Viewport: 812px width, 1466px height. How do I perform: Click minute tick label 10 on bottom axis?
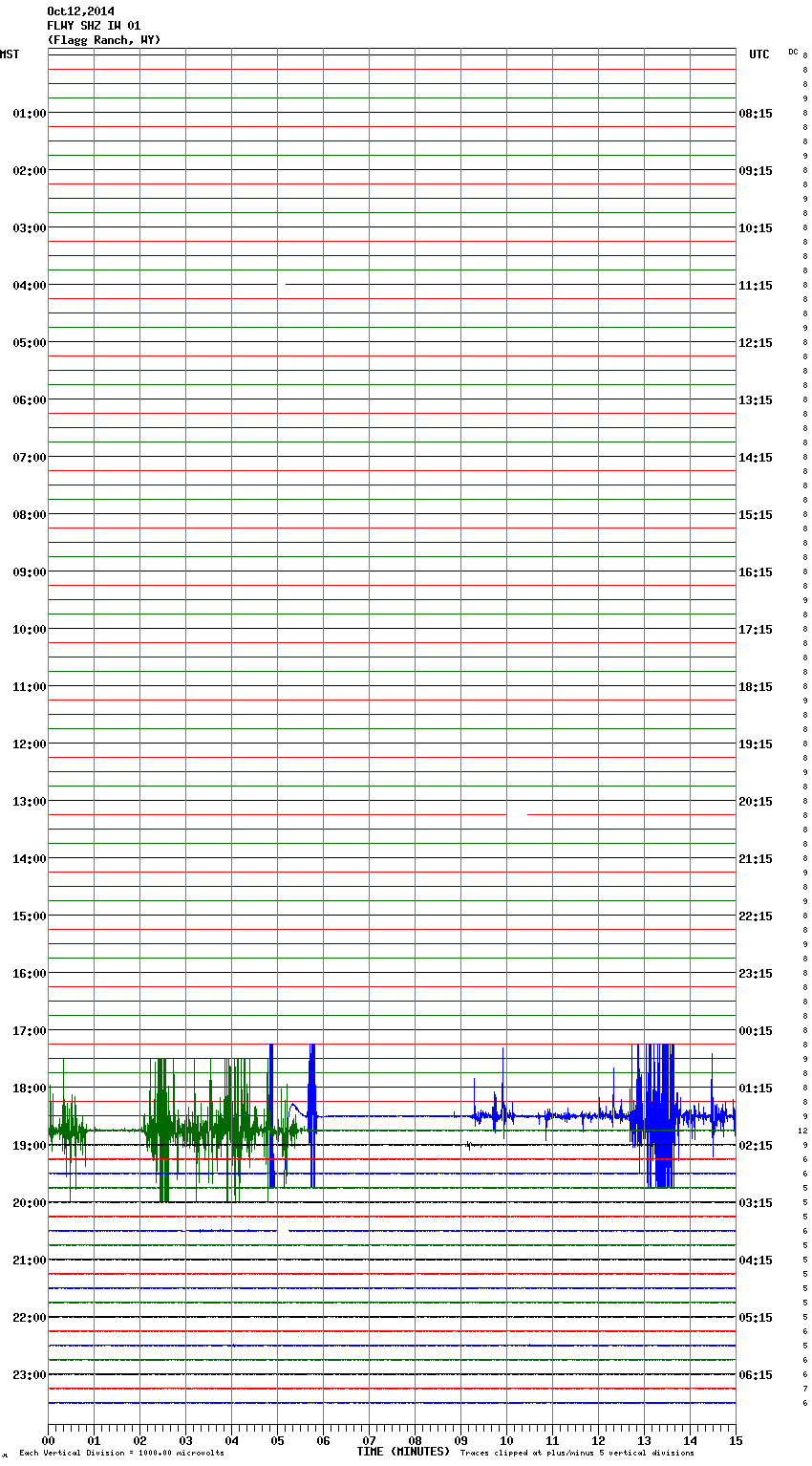coord(506,1440)
